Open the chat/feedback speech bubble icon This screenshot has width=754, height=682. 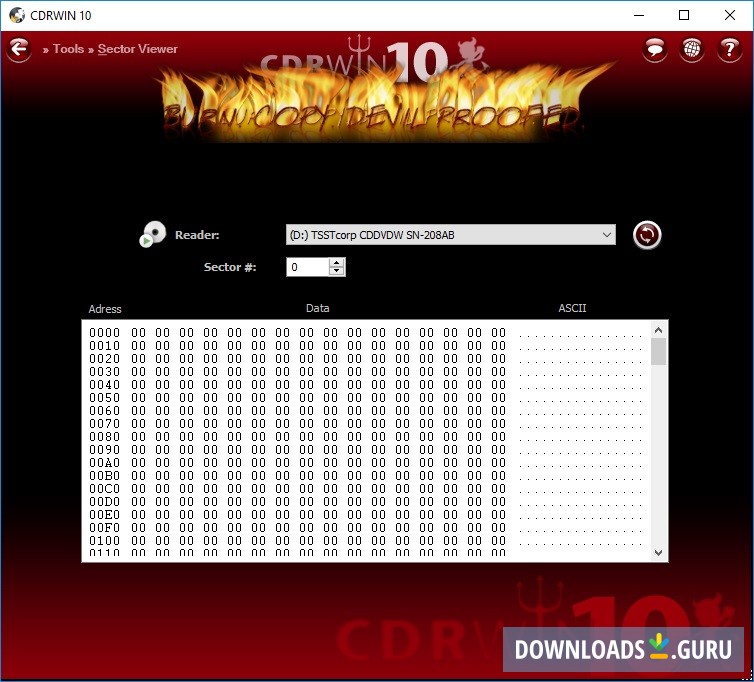pyautogui.click(x=654, y=49)
